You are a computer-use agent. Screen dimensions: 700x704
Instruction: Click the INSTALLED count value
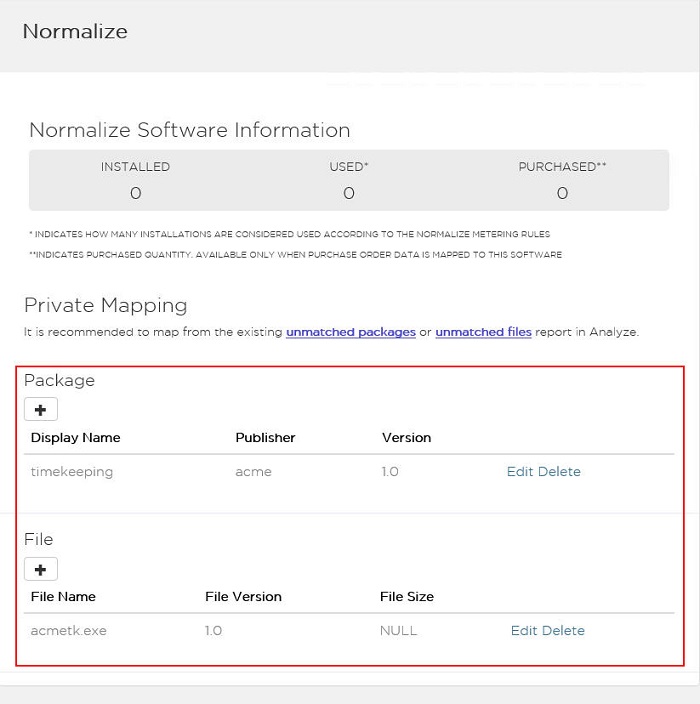tap(136, 193)
